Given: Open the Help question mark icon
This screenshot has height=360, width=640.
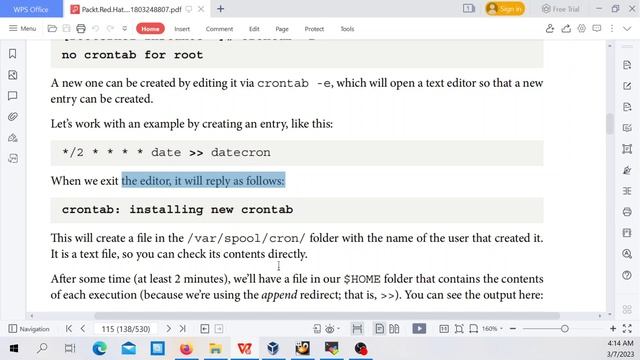Looking at the screenshot, I should pyautogui.click(x=627, y=275).
